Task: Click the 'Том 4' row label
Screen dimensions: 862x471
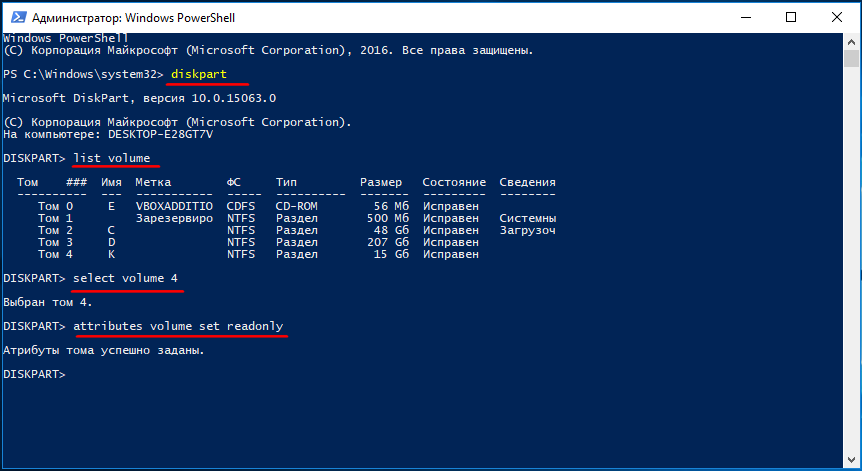Action: tap(55, 254)
